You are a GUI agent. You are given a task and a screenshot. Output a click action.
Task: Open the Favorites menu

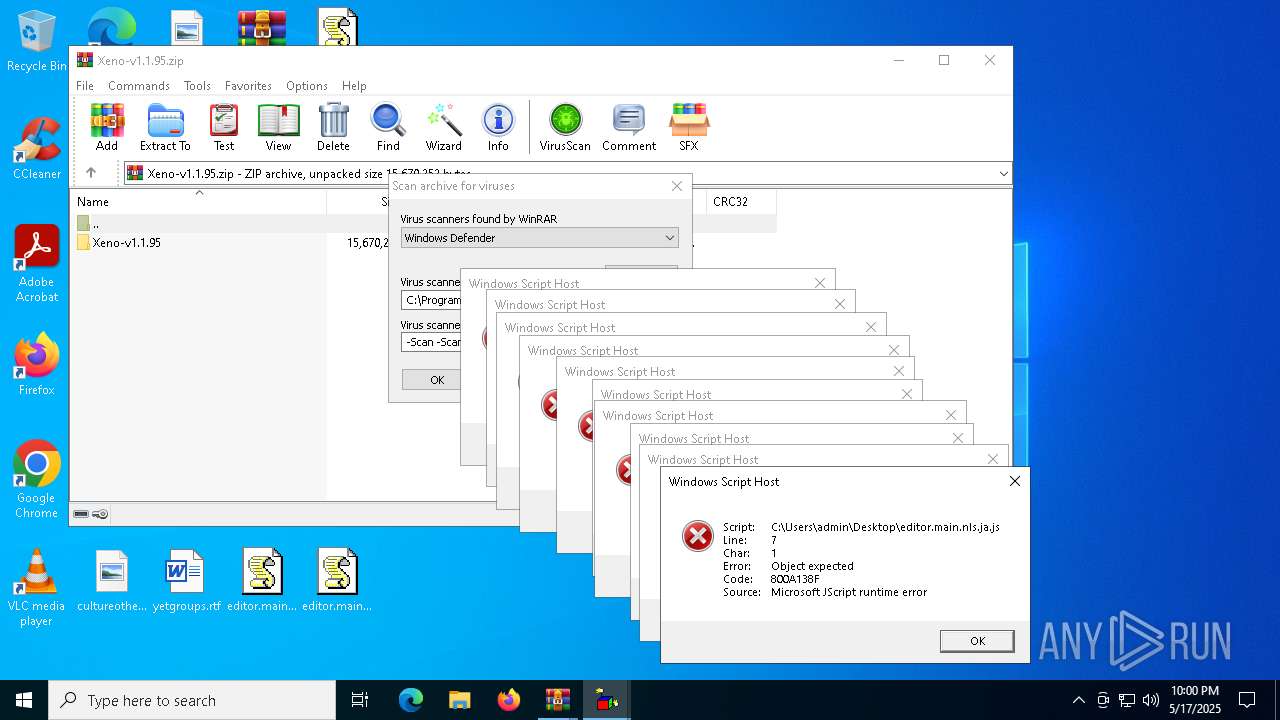[x=248, y=86]
